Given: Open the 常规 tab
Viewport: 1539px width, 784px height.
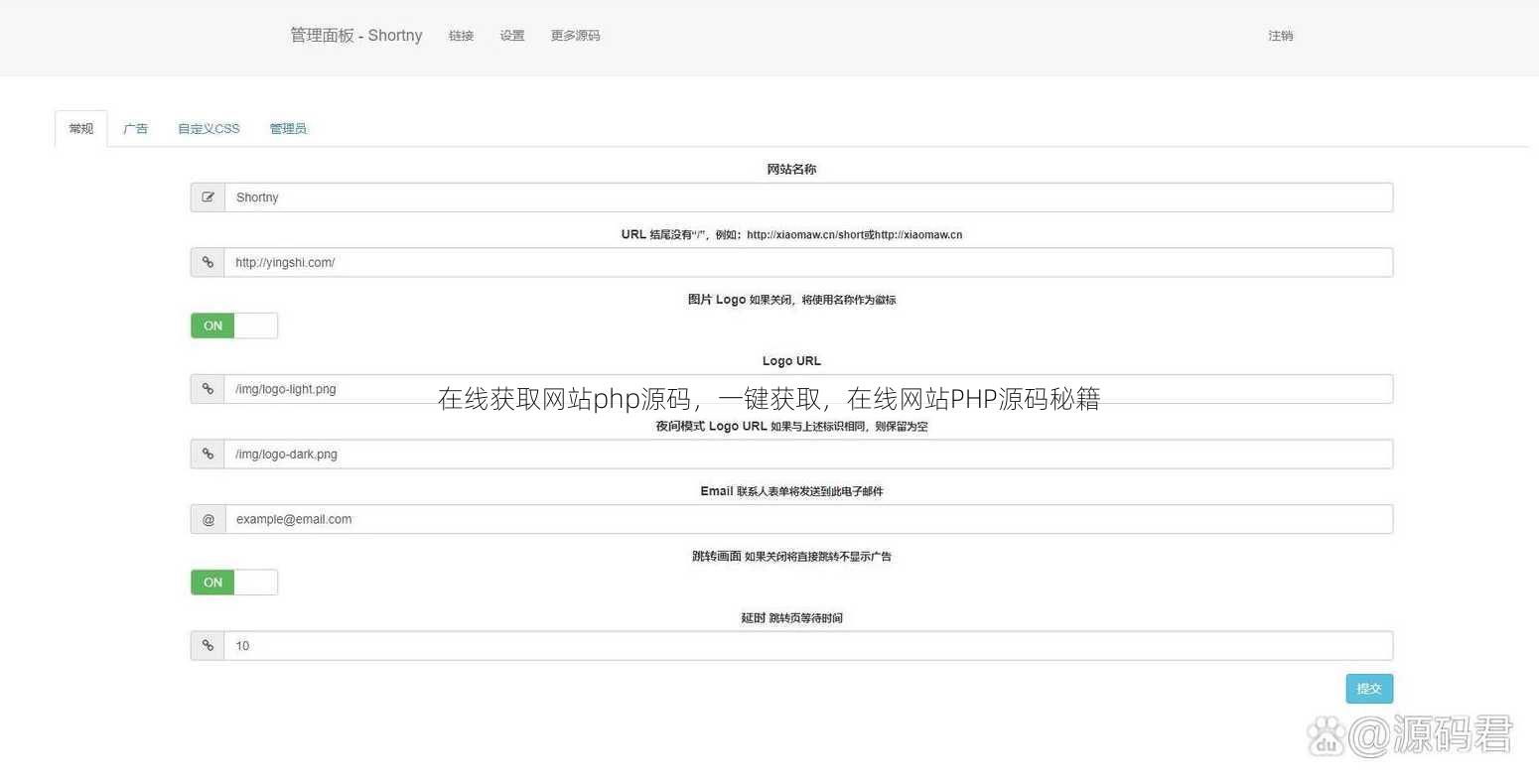Looking at the screenshot, I should (x=80, y=129).
